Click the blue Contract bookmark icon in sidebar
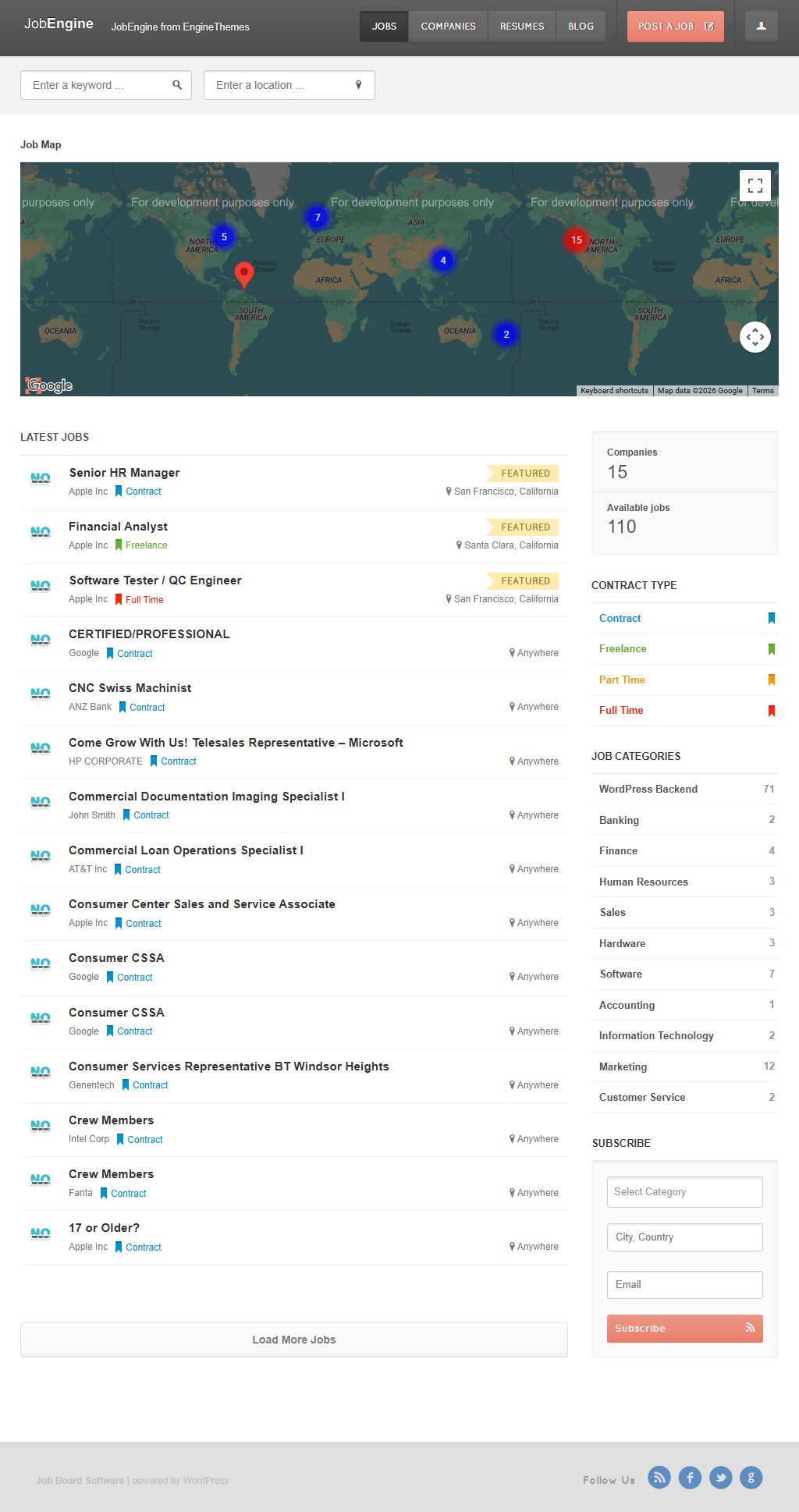Image resolution: width=799 pixels, height=1512 pixels. tap(772, 618)
